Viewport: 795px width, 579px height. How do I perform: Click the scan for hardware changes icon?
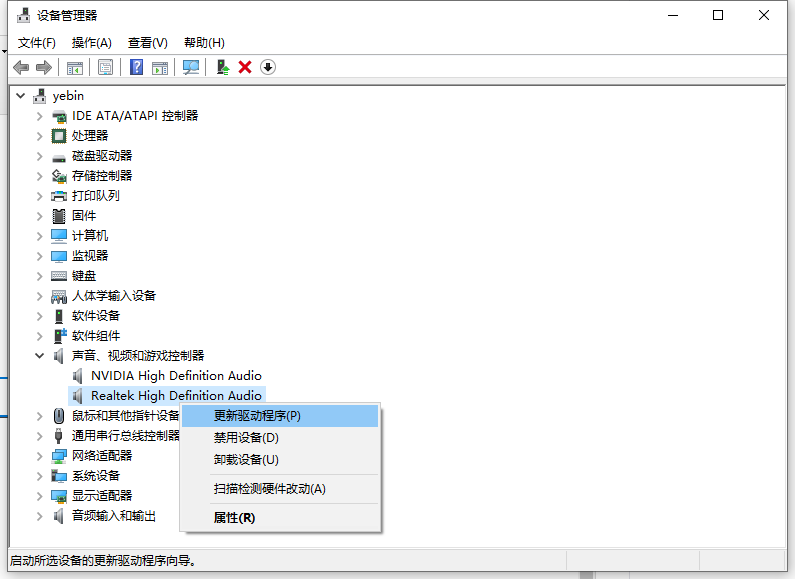tap(190, 67)
